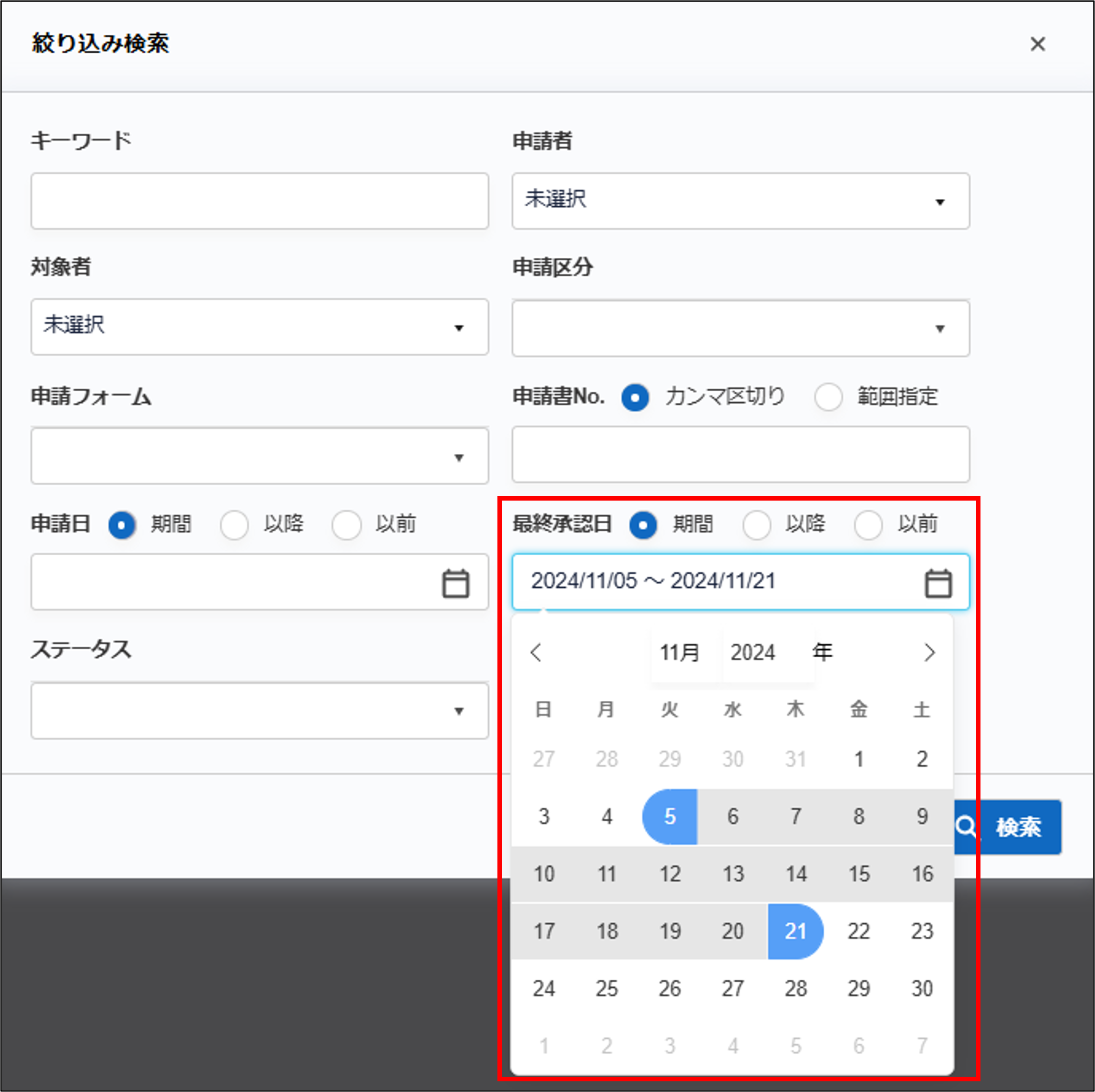Click the 申請日 date input field
Viewport: 1095px width, 1092px height.
[x=260, y=582]
